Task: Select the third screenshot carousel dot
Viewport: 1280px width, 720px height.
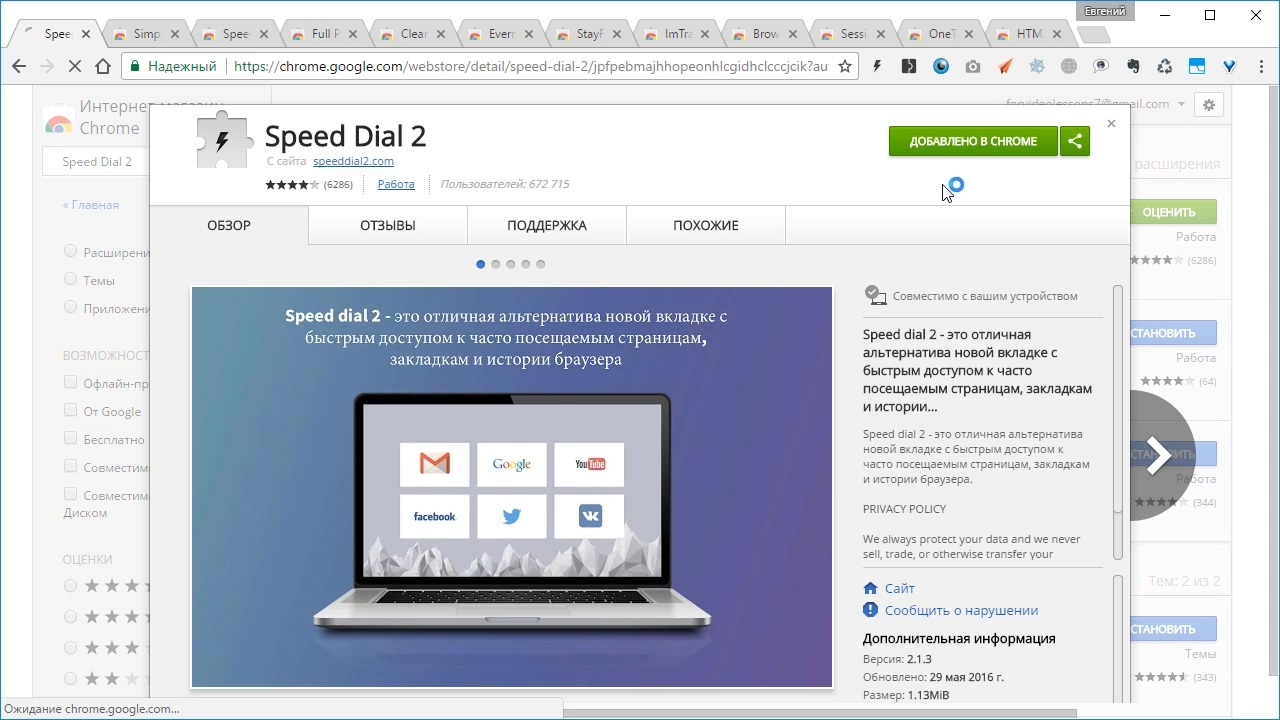Action: coord(511,264)
